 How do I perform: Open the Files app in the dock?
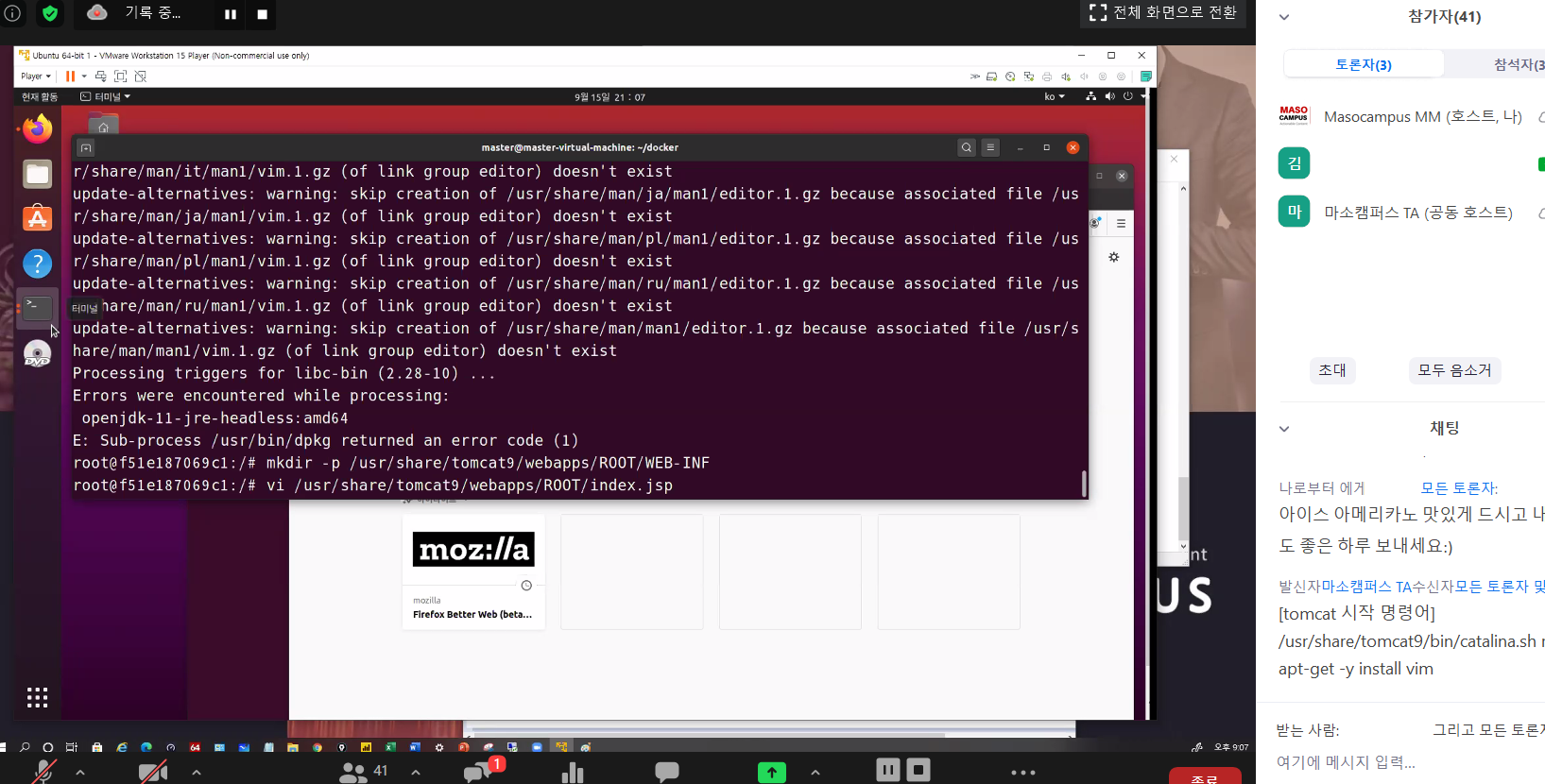click(x=38, y=174)
